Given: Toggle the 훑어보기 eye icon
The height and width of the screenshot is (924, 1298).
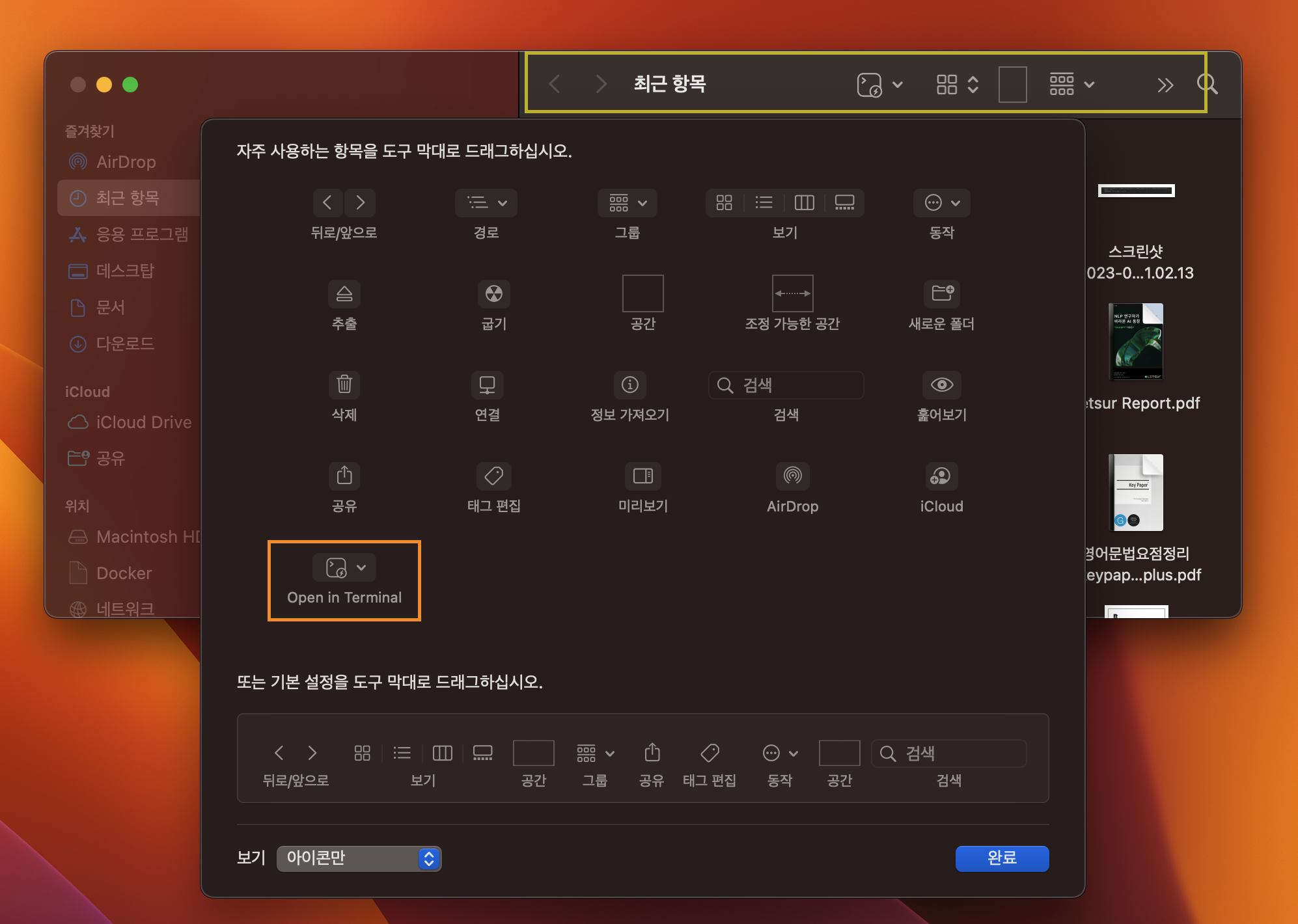Looking at the screenshot, I should pos(941,385).
